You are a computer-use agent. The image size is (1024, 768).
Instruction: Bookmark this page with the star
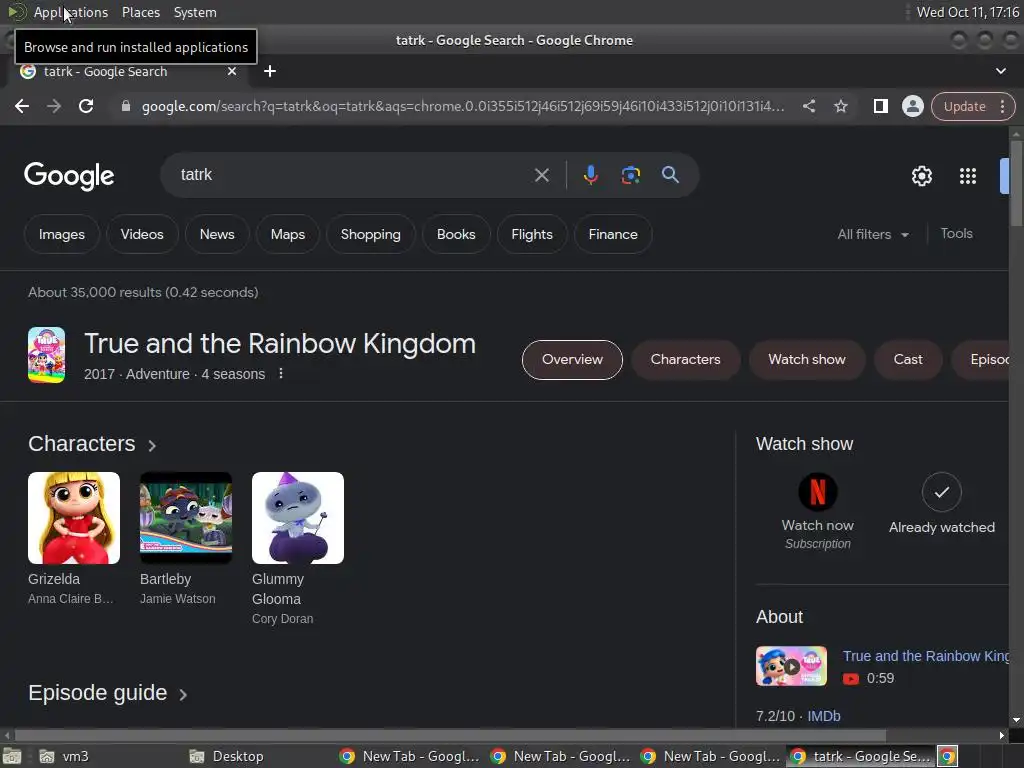tap(840, 106)
